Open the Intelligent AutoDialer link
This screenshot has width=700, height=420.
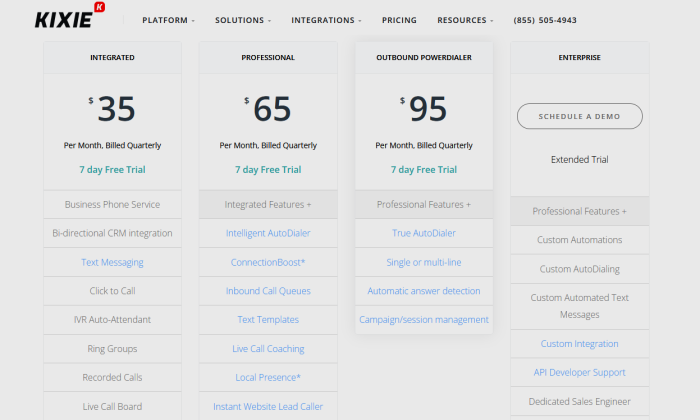(268, 233)
